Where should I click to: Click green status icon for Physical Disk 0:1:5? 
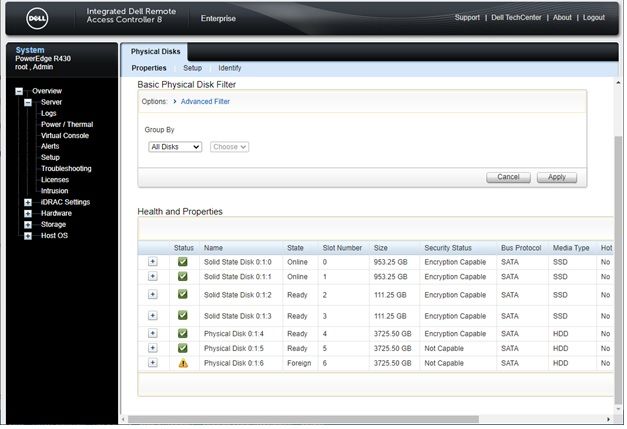click(183, 348)
